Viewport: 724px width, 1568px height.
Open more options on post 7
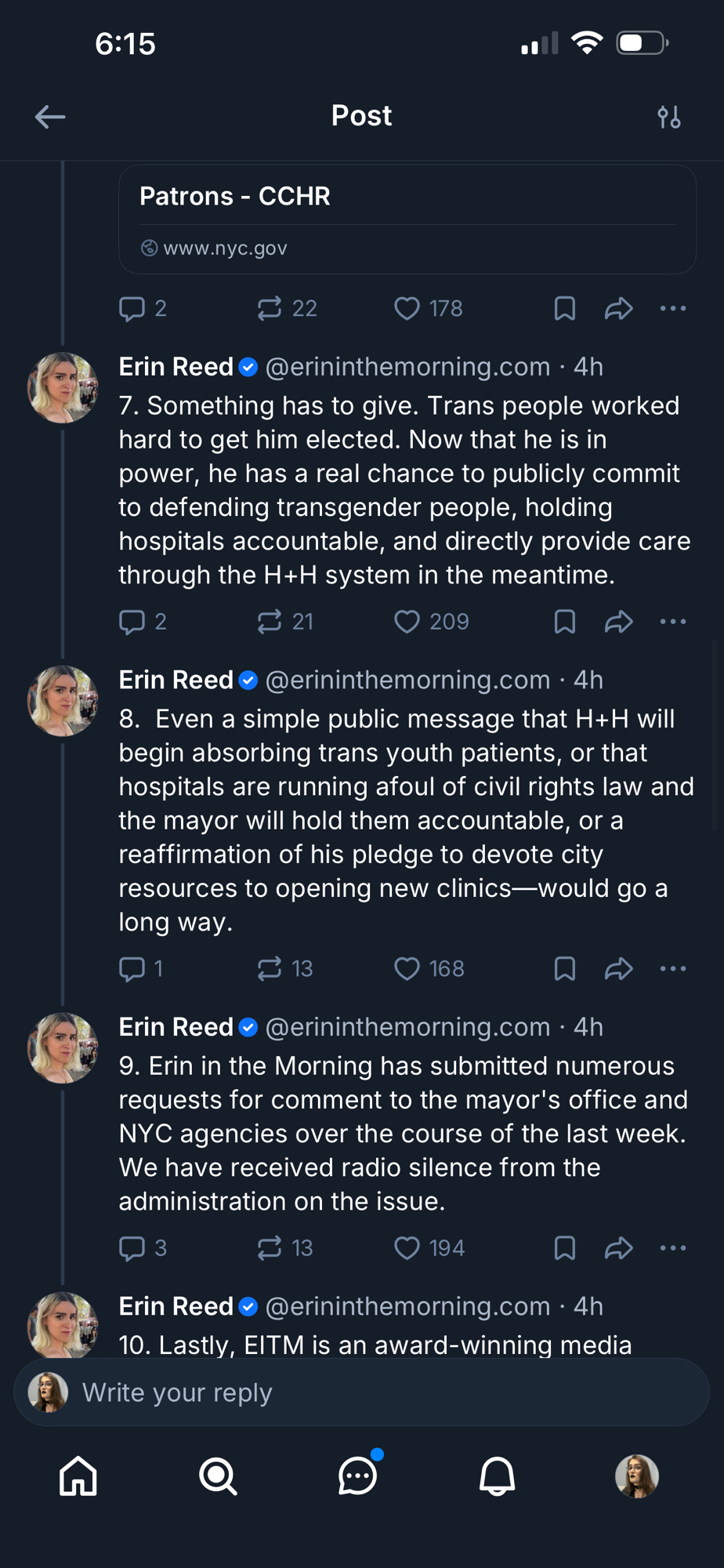pyautogui.click(x=672, y=622)
